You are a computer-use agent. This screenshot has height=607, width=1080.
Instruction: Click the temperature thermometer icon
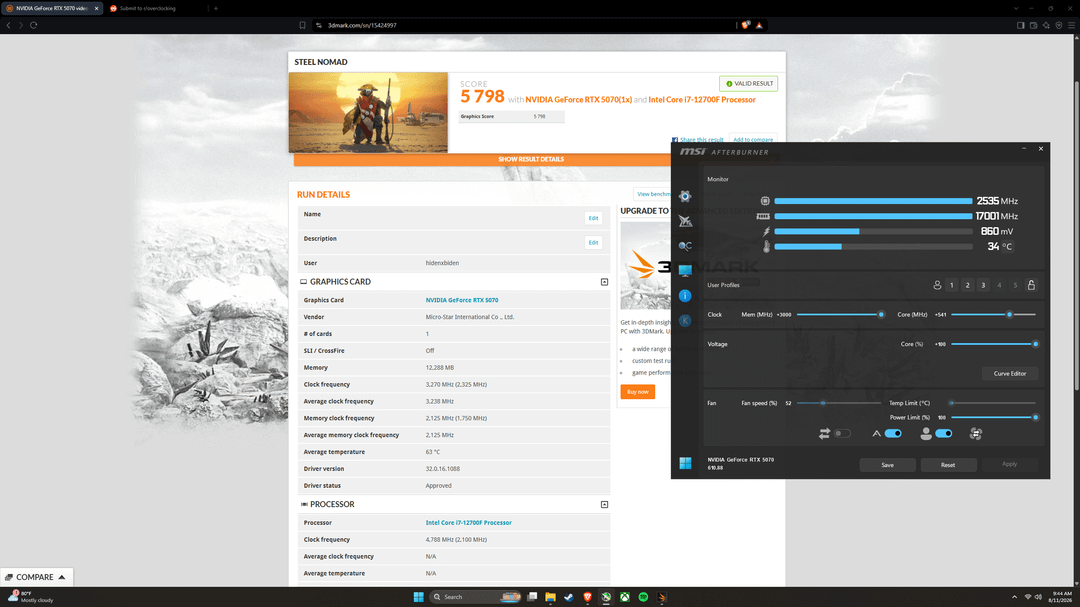(x=766, y=247)
